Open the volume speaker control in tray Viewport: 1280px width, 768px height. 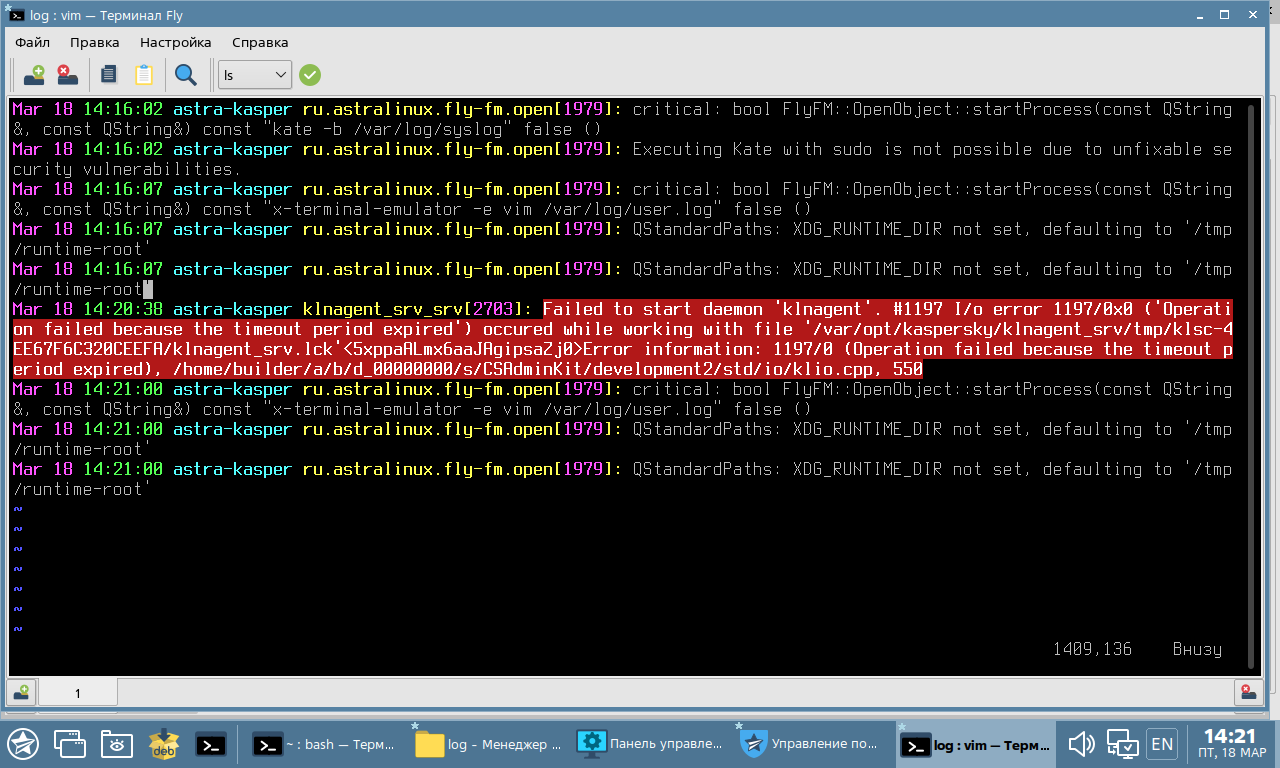pos(1081,743)
